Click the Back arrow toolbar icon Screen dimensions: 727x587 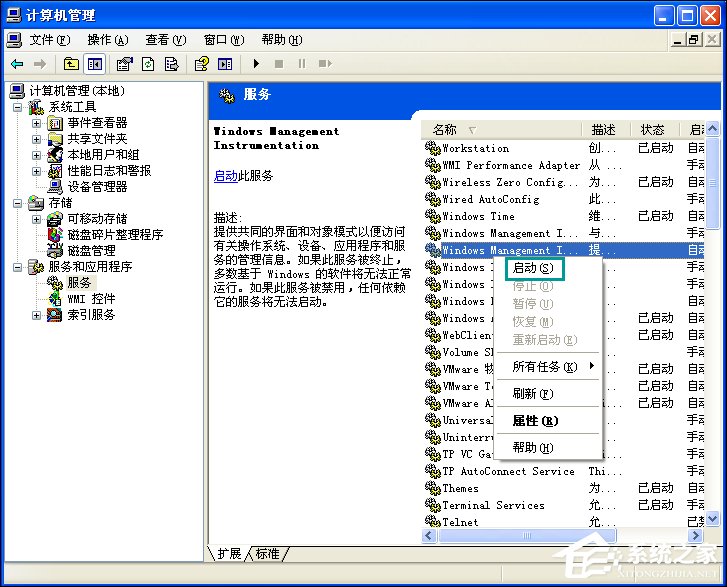point(17,64)
